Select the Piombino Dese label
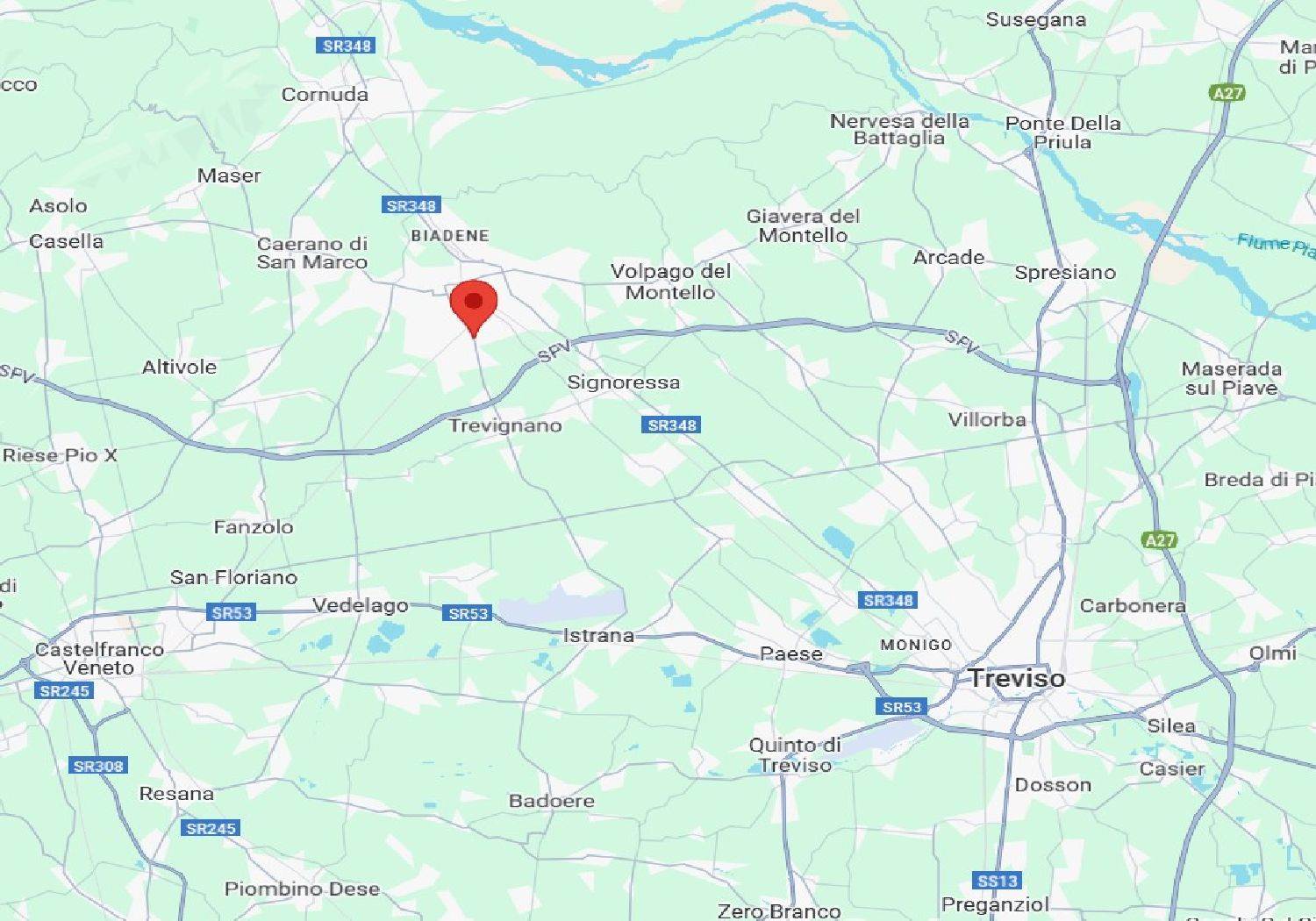Image resolution: width=1316 pixels, height=921 pixels. (x=302, y=889)
